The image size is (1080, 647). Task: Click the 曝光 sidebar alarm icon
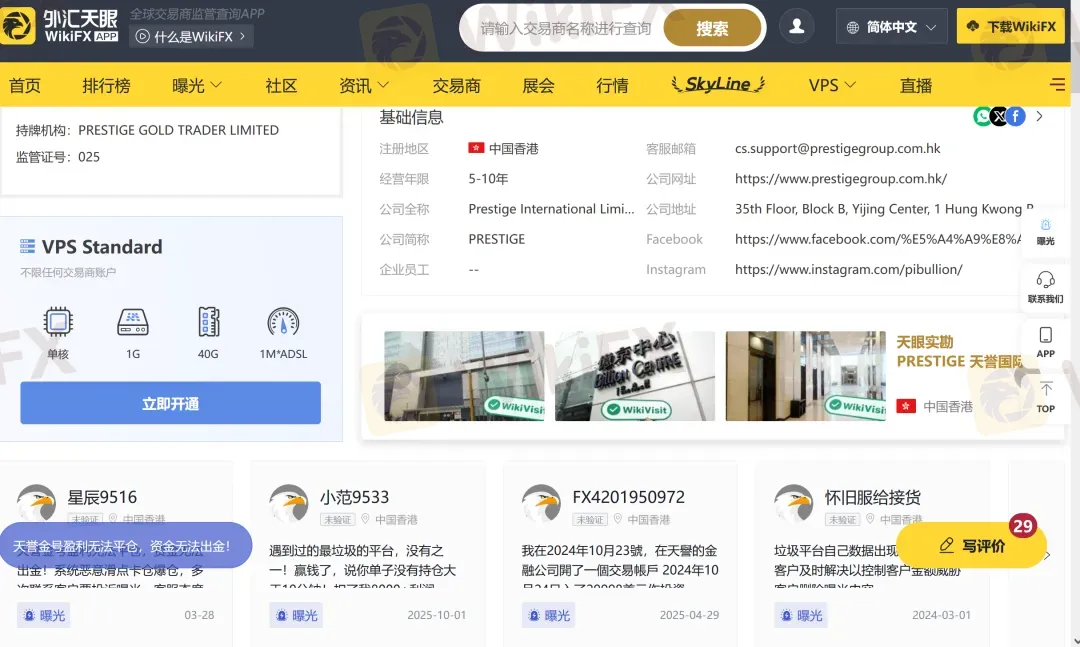tap(1046, 225)
